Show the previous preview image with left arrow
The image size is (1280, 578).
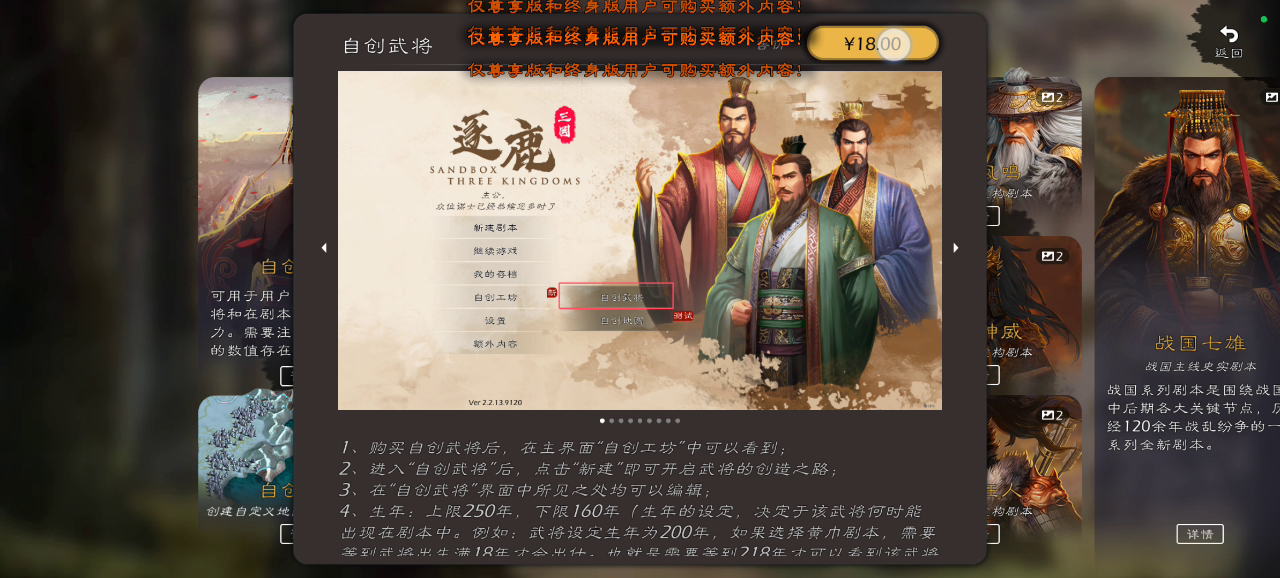tap(324, 247)
